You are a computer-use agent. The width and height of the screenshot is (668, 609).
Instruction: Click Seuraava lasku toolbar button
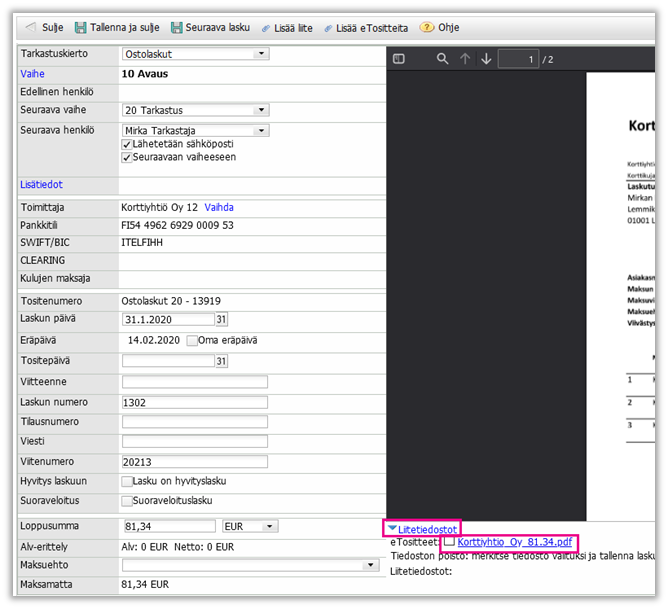point(210,28)
